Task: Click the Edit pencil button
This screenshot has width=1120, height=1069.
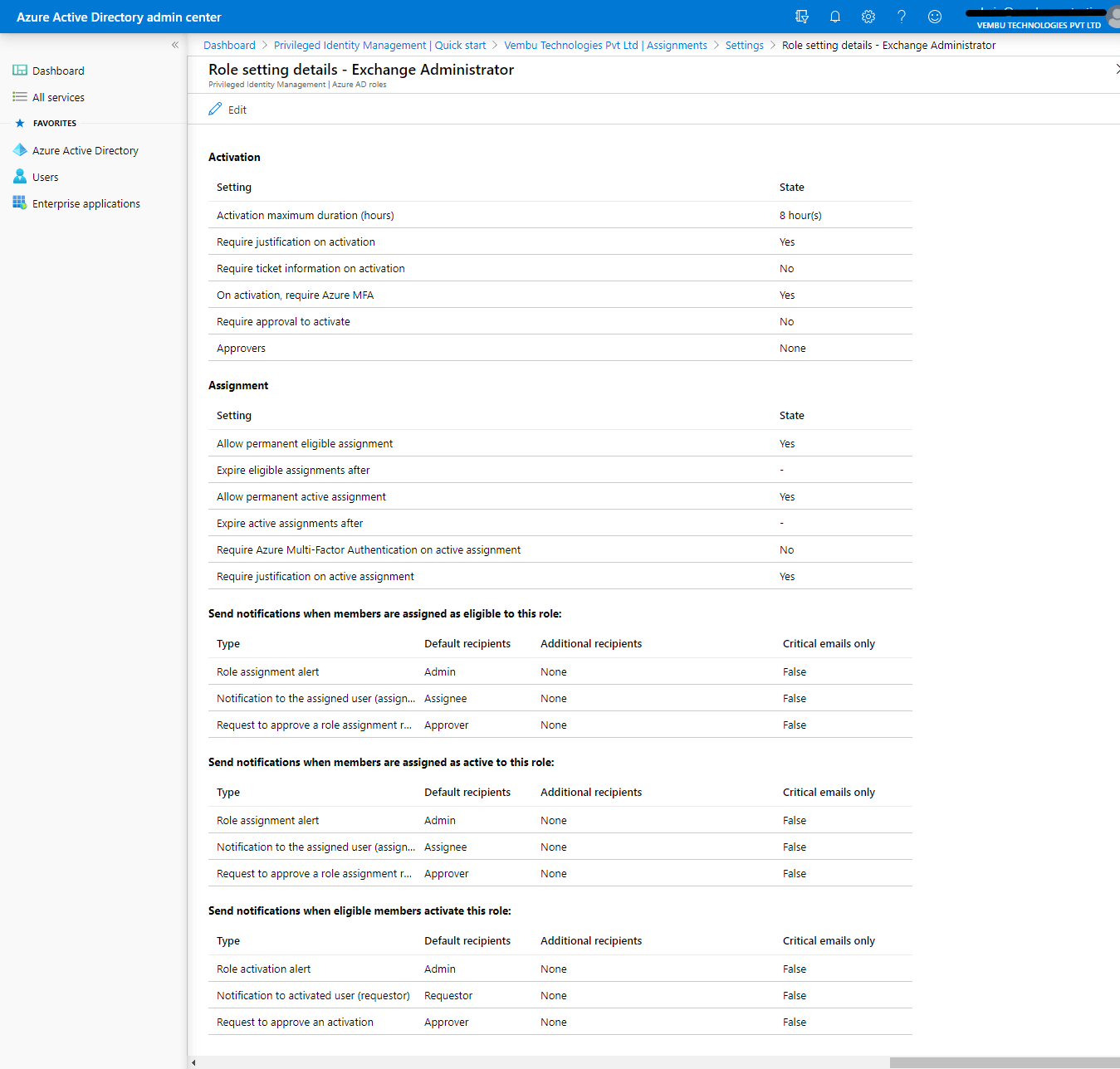Action: click(x=227, y=110)
